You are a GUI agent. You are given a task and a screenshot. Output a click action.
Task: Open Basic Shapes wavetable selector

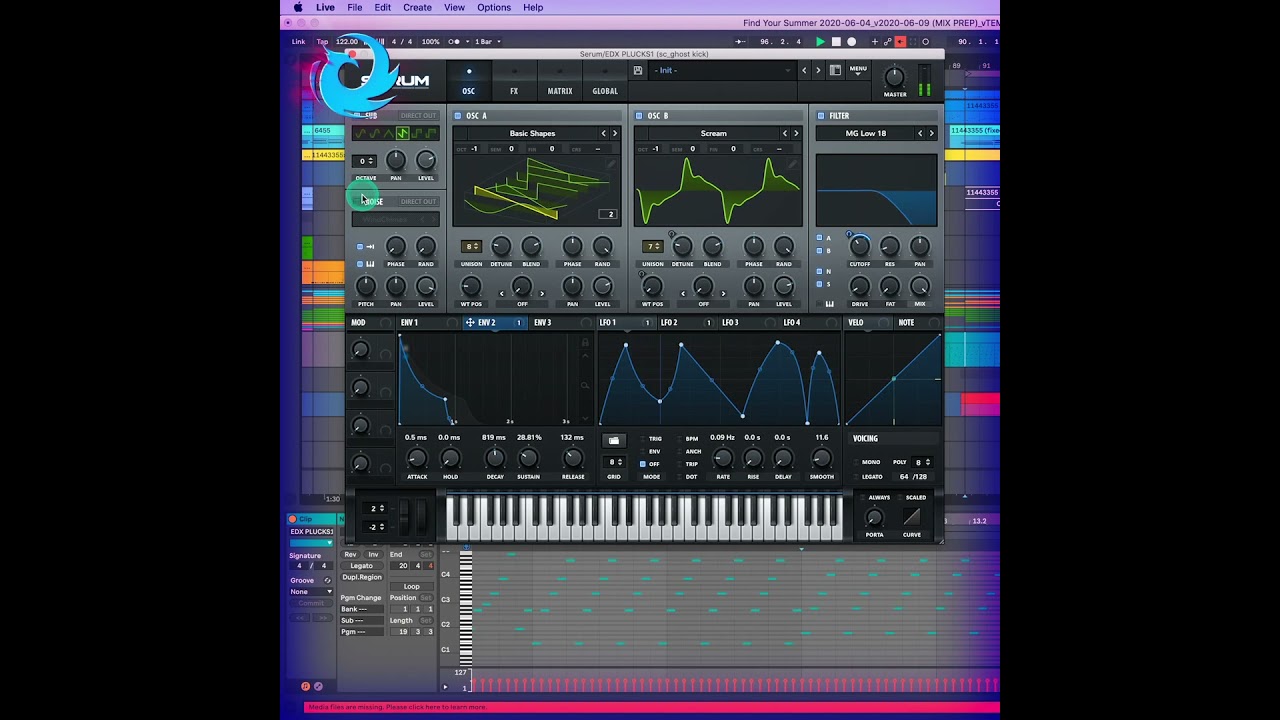coord(532,133)
